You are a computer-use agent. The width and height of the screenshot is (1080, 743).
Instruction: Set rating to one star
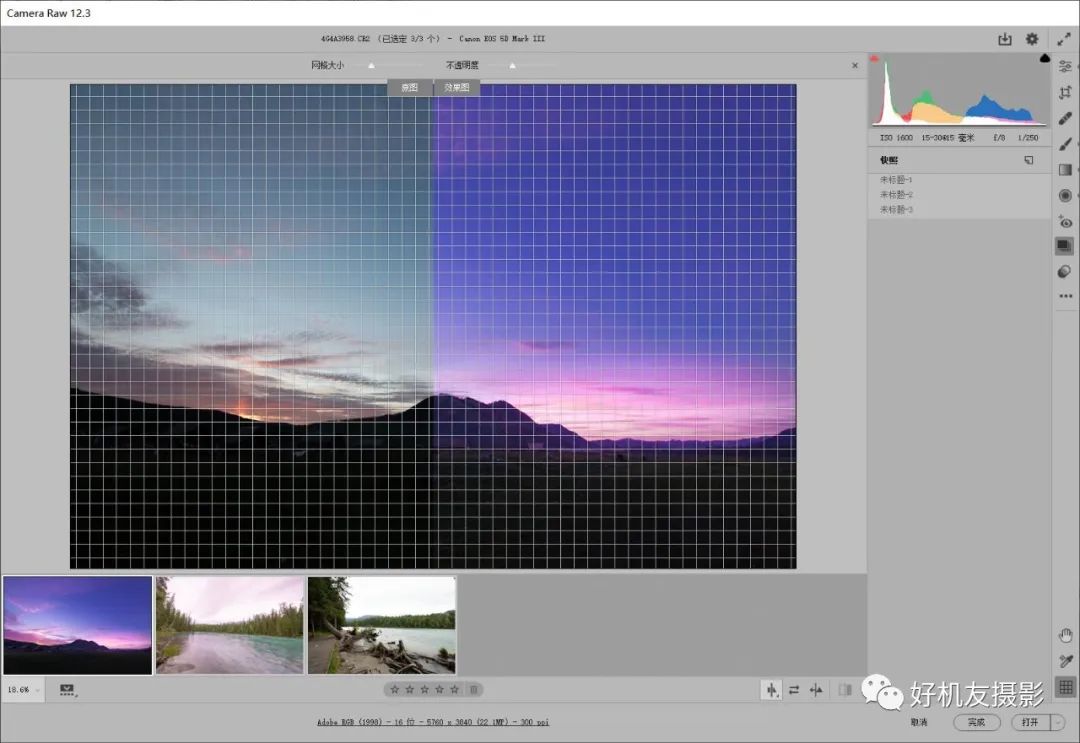coord(395,689)
